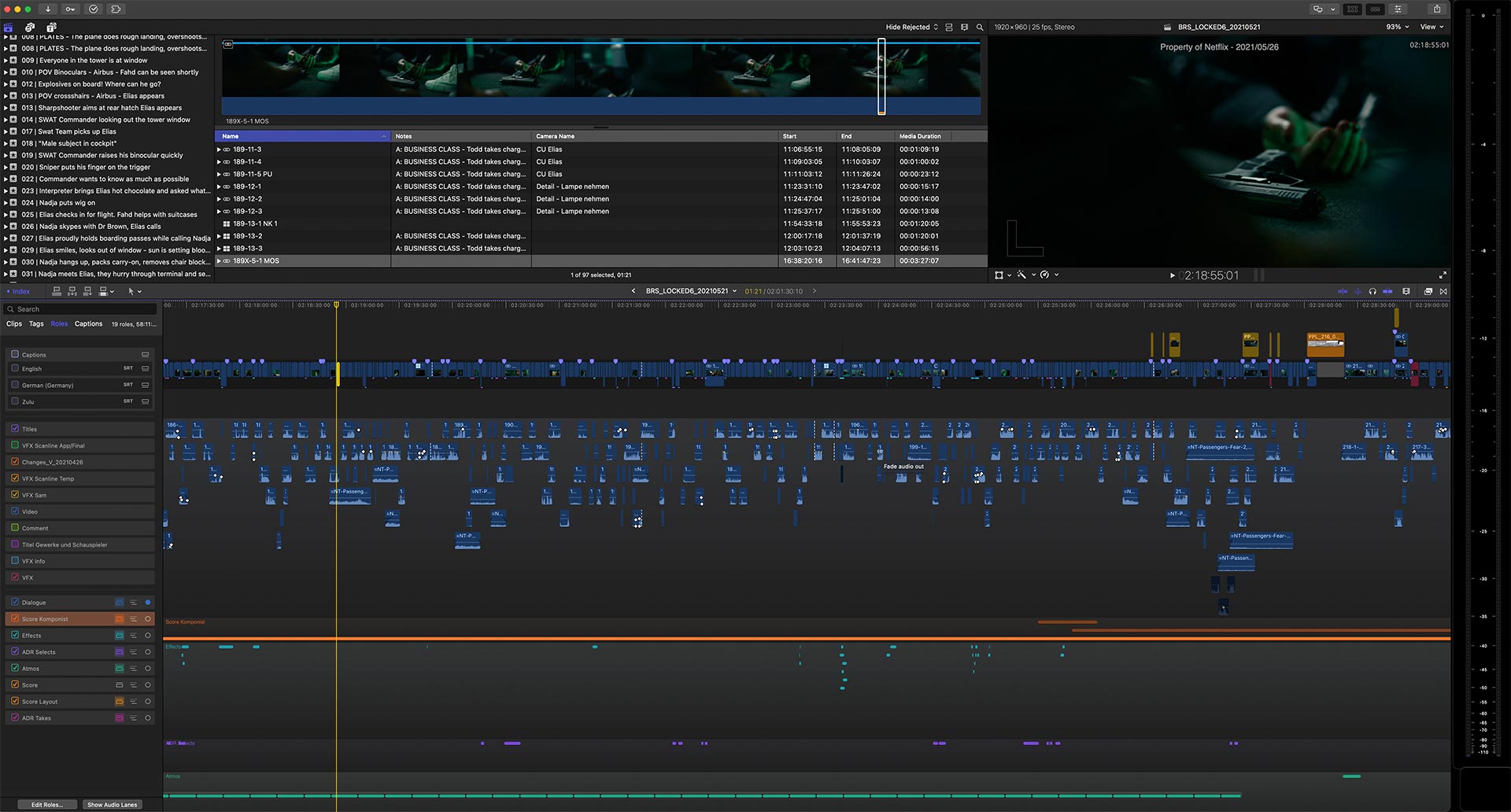
Task: Toggle the Browser panel grid icon
Action: coord(1352,9)
